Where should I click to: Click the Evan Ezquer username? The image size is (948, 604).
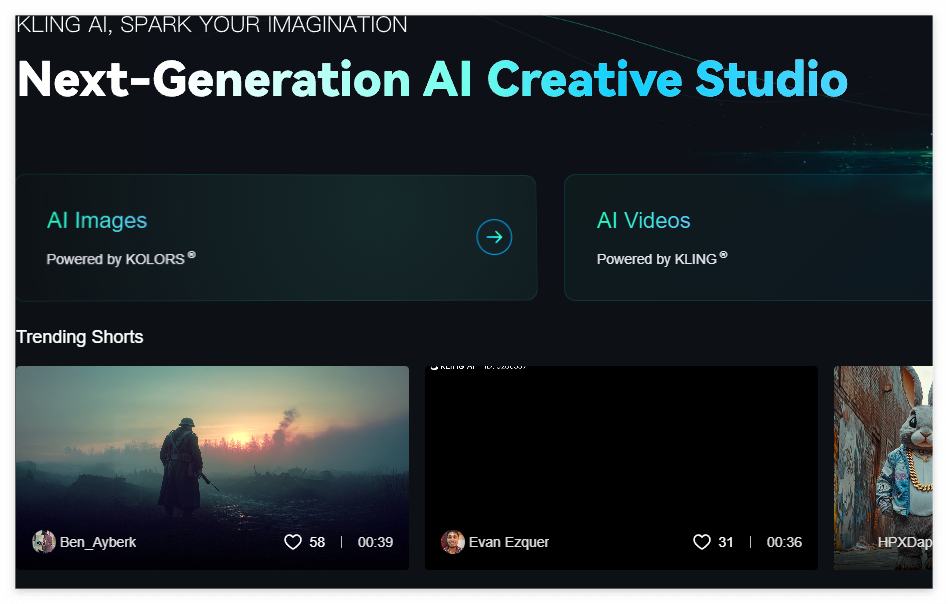pos(510,542)
